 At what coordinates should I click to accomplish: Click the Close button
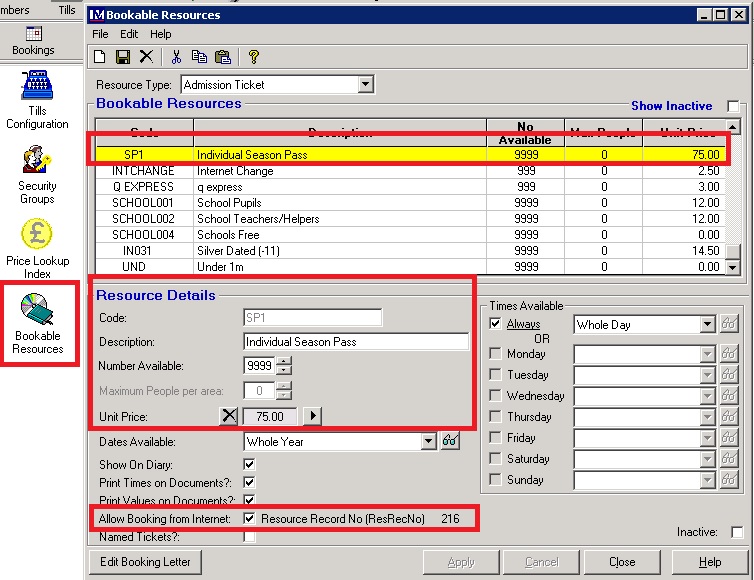coord(622,562)
